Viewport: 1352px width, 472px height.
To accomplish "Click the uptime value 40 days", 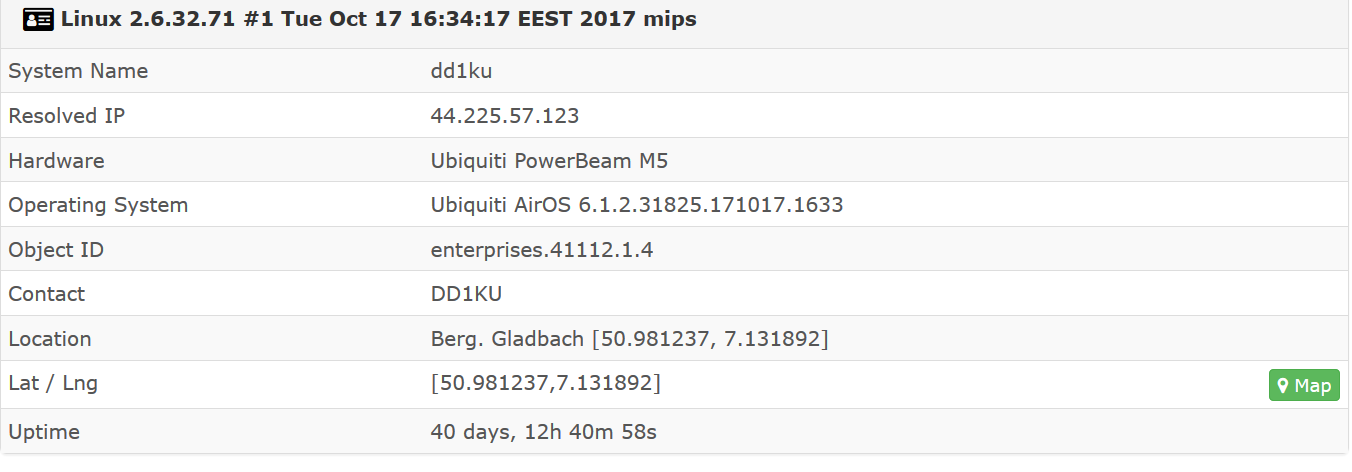I will point(543,433).
